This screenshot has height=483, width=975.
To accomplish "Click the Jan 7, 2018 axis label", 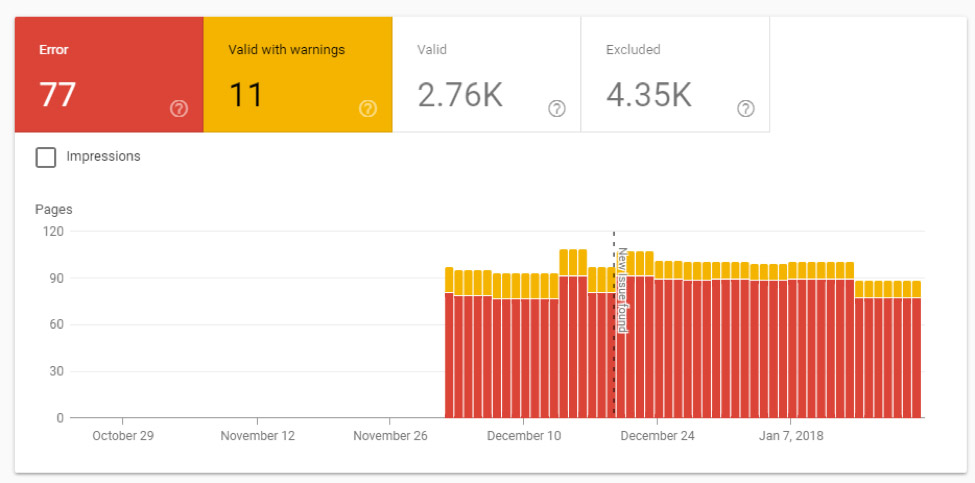I will coord(790,436).
